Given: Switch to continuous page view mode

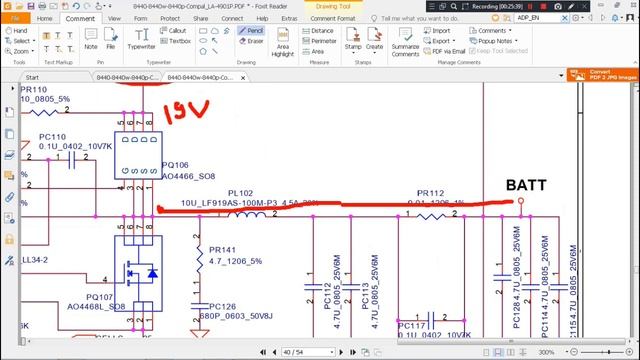Looking at the screenshot, I should (498, 352).
